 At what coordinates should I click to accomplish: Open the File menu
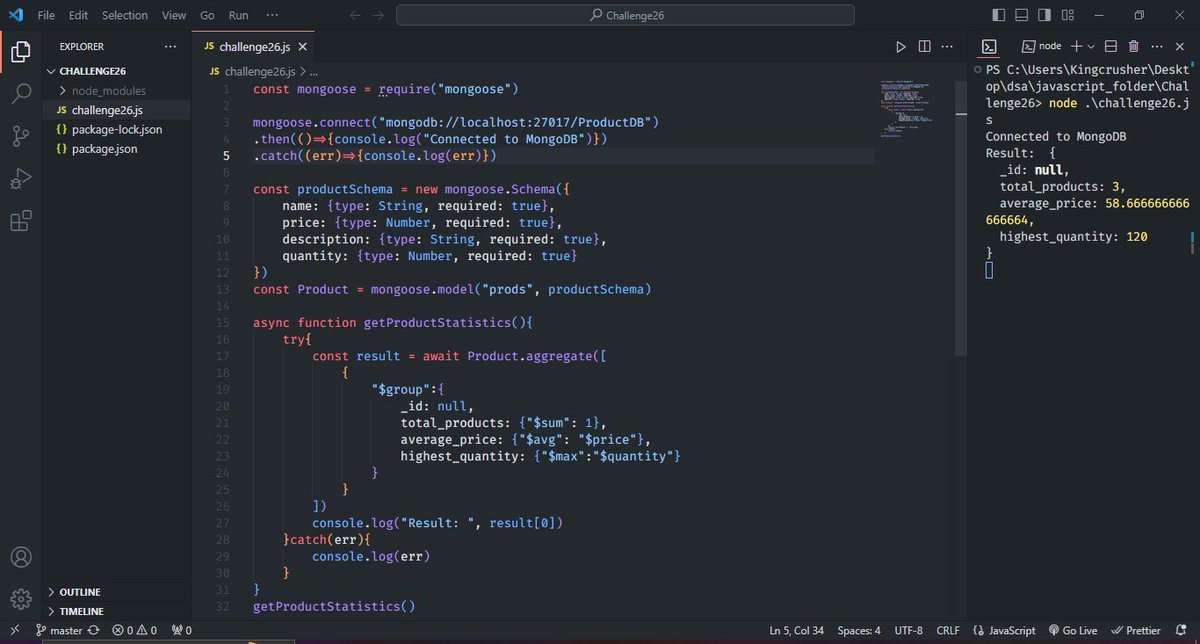click(x=46, y=15)
